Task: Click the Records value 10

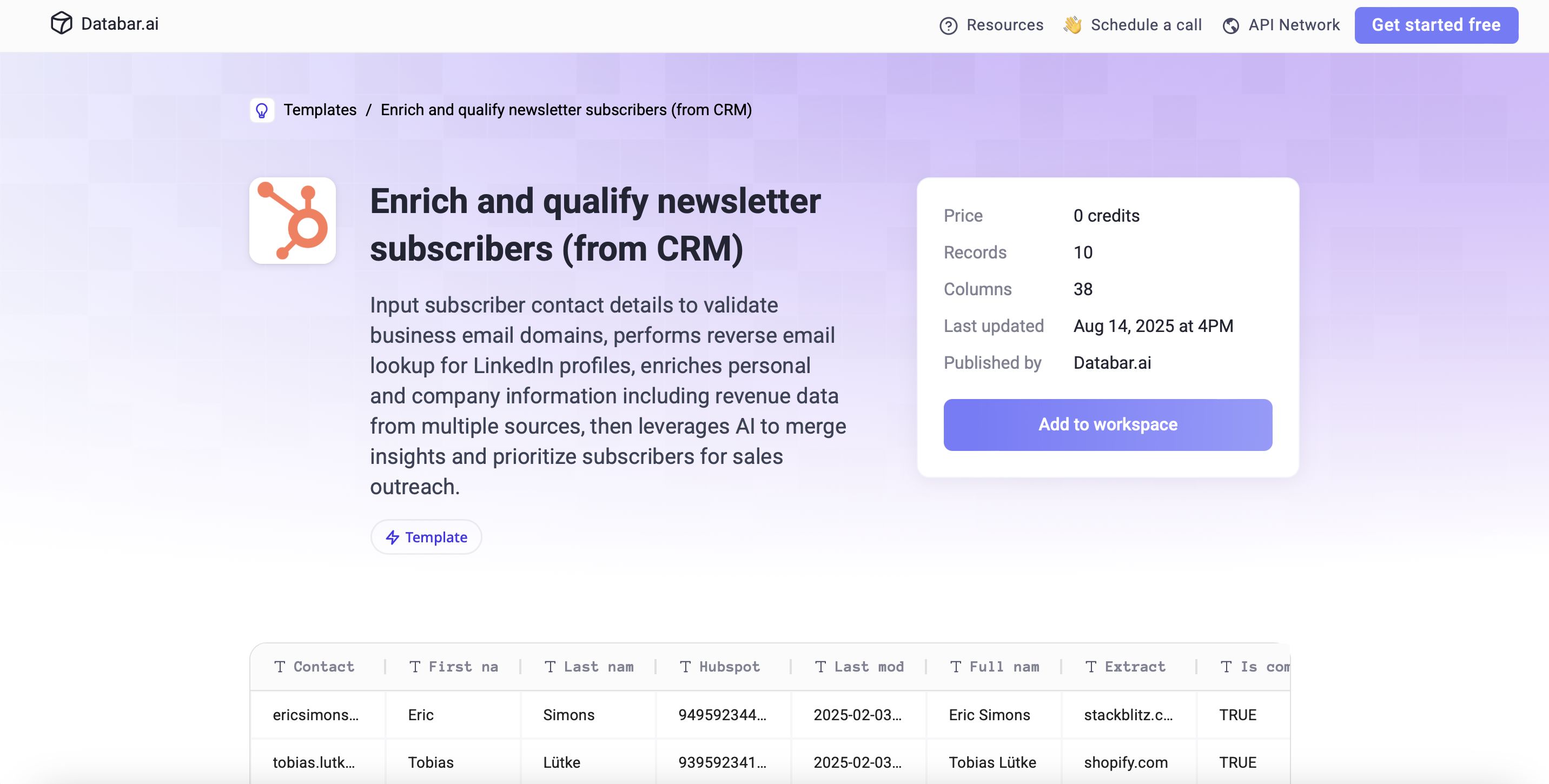Action: (1083, 253)
